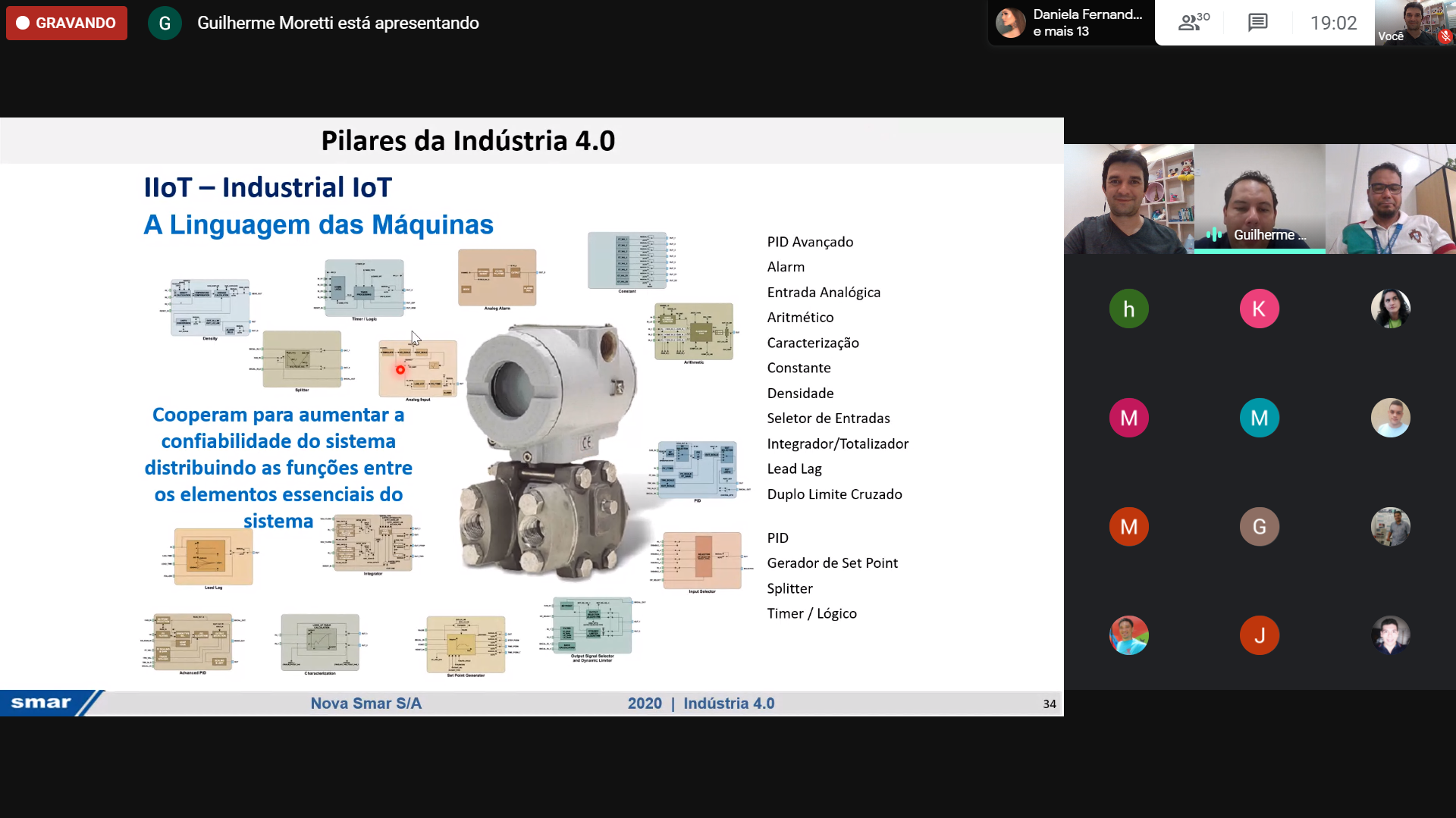Click the 19:02 clock display
The width and height of the screenshot is (1456, 818).
coord(1333,23)
